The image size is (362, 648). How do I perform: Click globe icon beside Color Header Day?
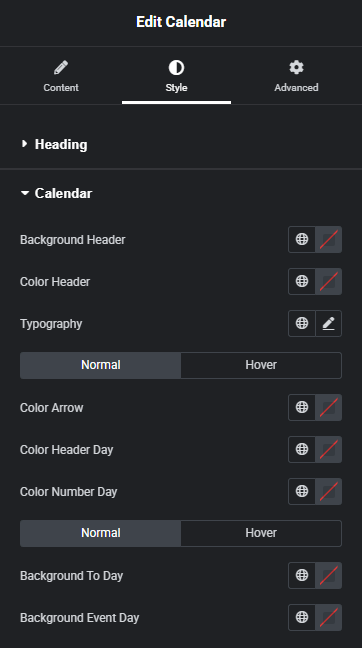[x=302, y=449]
